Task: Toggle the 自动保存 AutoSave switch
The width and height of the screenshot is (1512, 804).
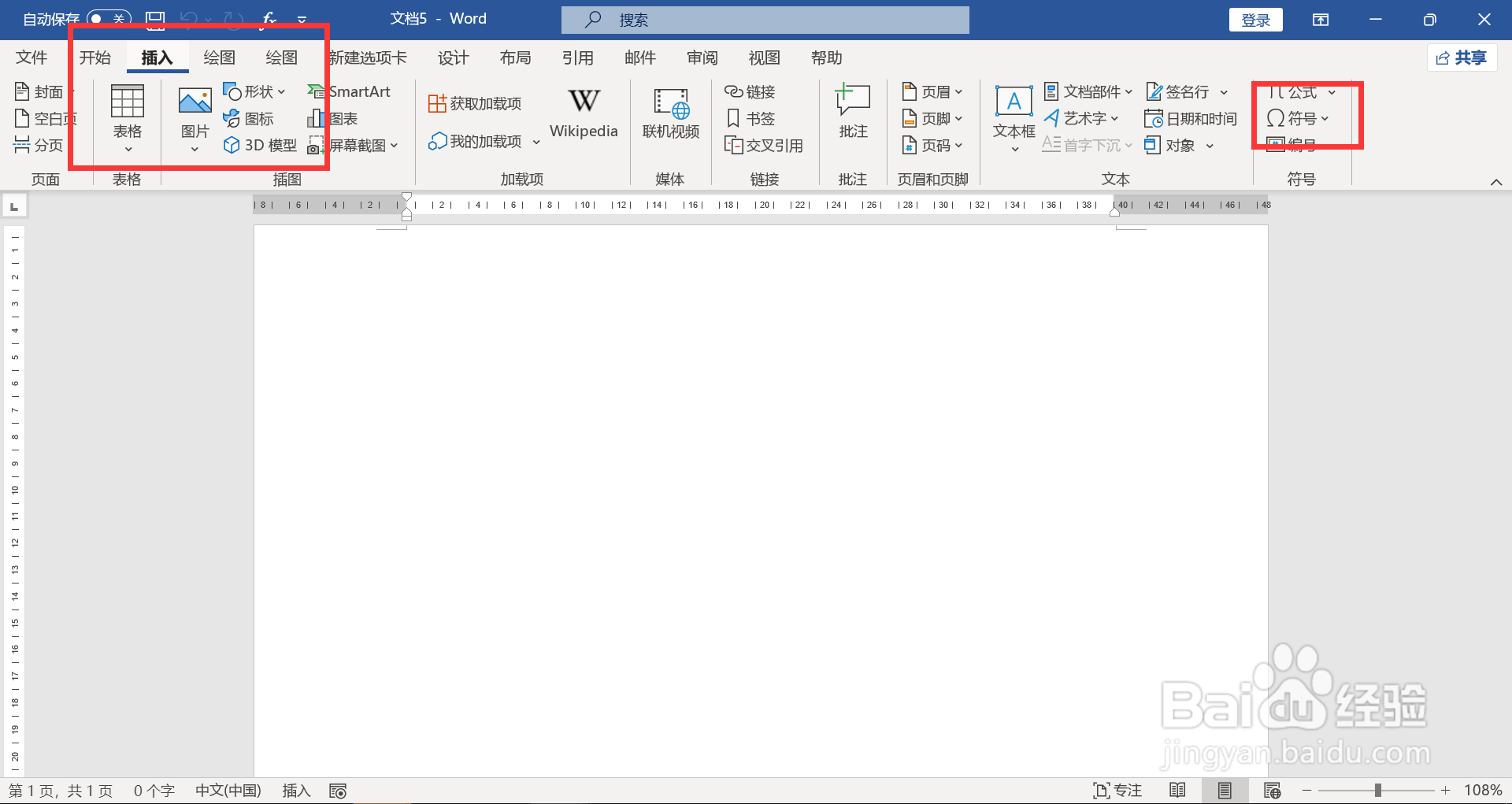Action: point(109,19)
